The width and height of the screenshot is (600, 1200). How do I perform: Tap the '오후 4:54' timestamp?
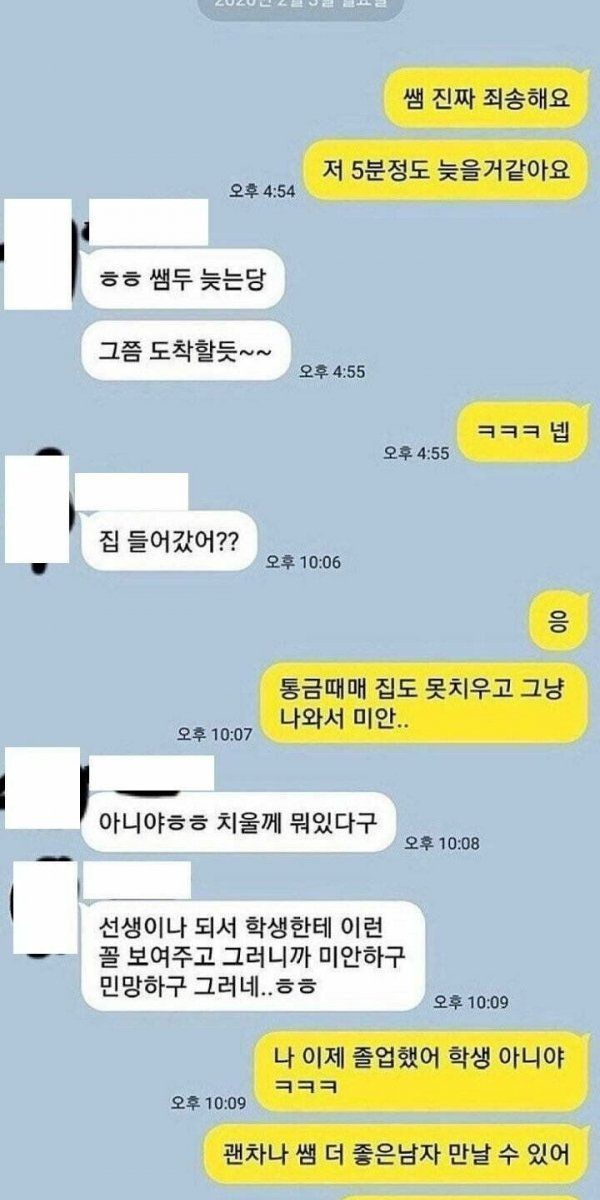tap(262, 192)
